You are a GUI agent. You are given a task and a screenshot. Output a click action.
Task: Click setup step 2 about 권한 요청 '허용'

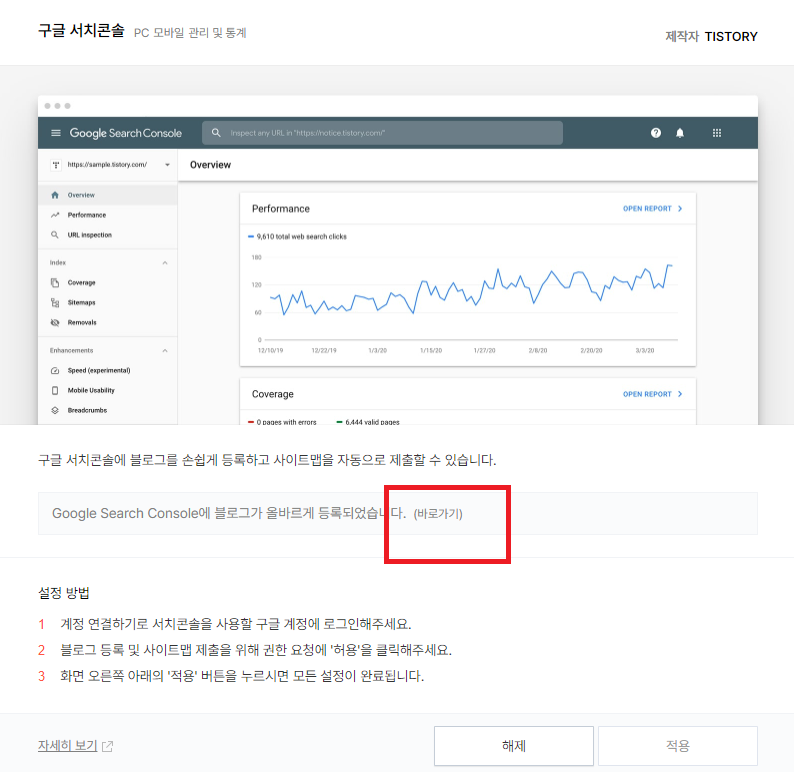click(x=256, y=650)
